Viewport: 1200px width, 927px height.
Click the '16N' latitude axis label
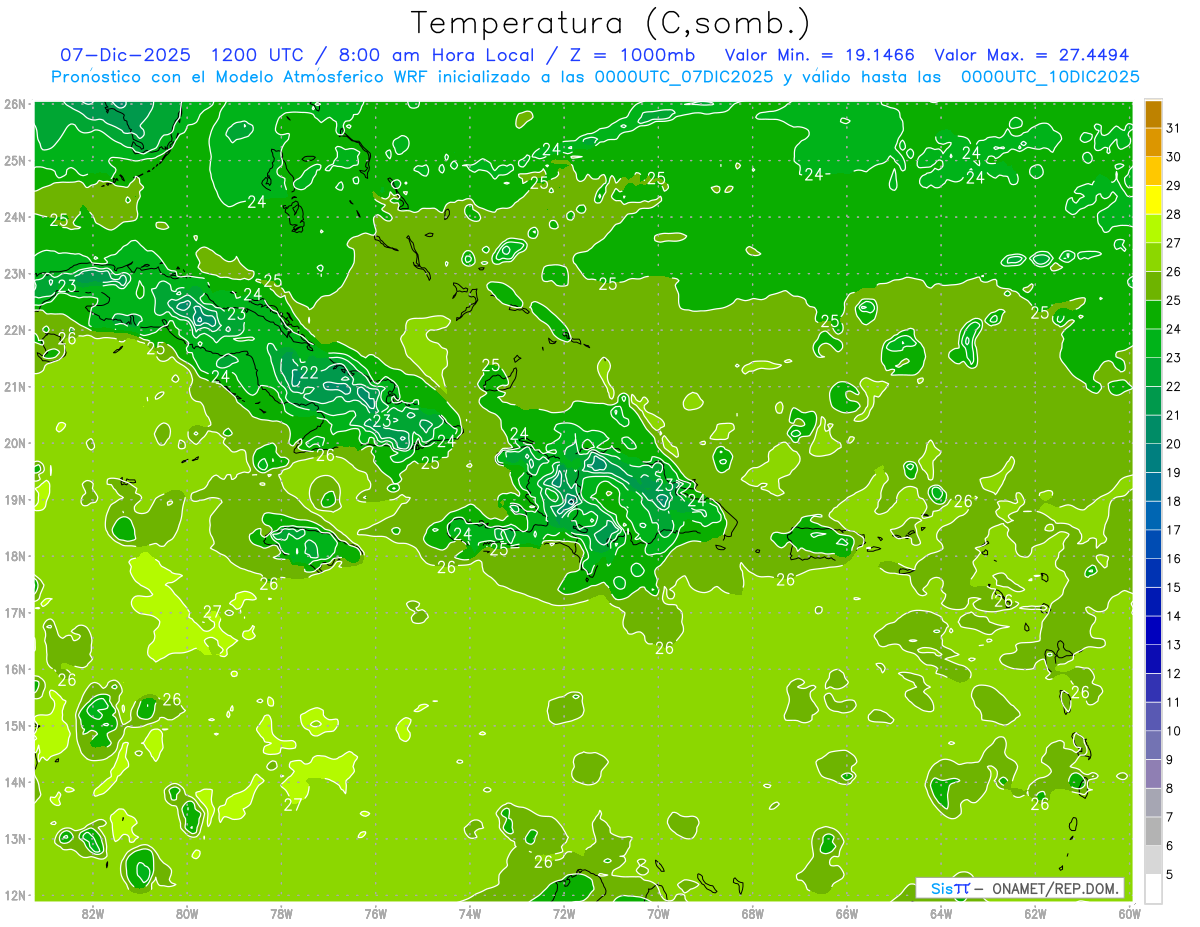(x=14, y=669)
